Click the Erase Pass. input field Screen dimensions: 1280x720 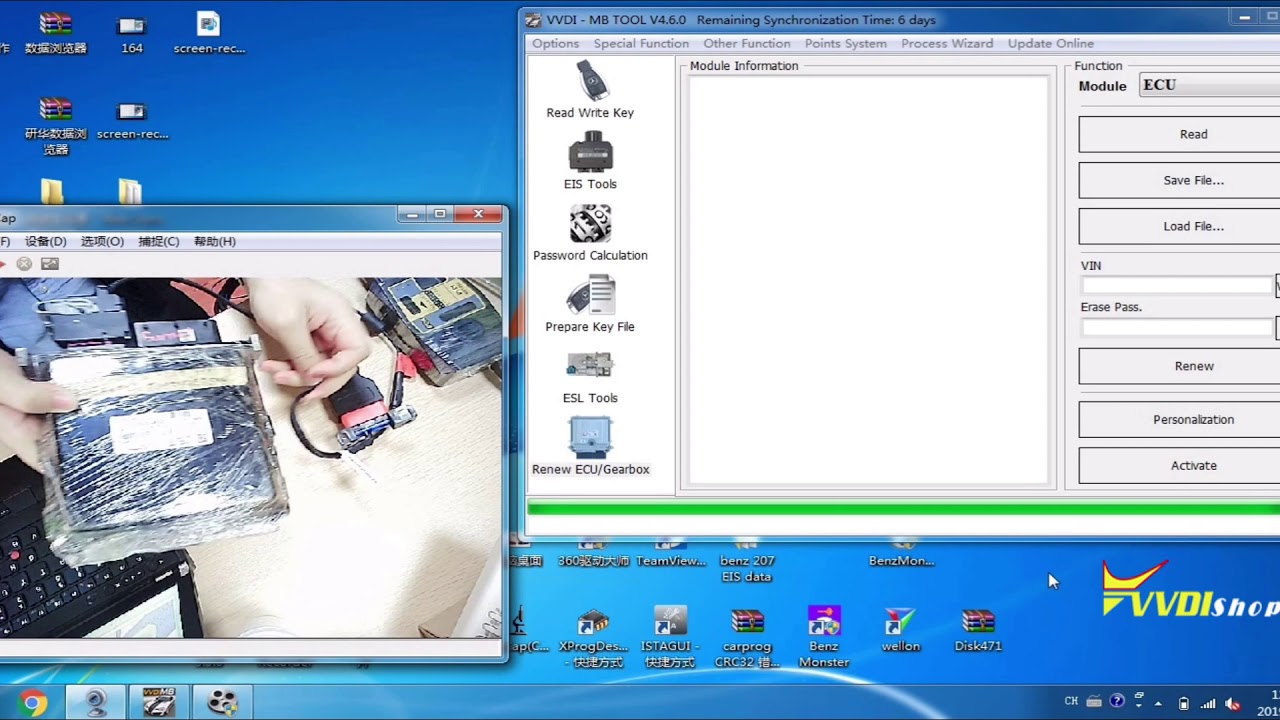(1176, 328)
